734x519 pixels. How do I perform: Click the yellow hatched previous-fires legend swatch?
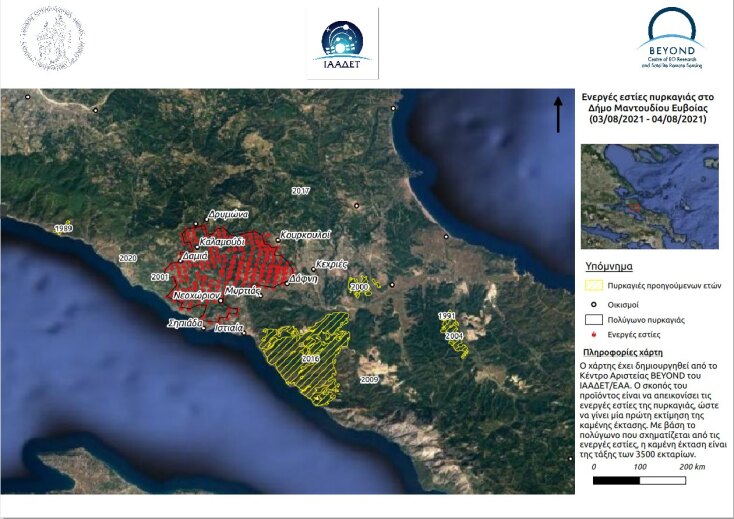tap(594, 286)
